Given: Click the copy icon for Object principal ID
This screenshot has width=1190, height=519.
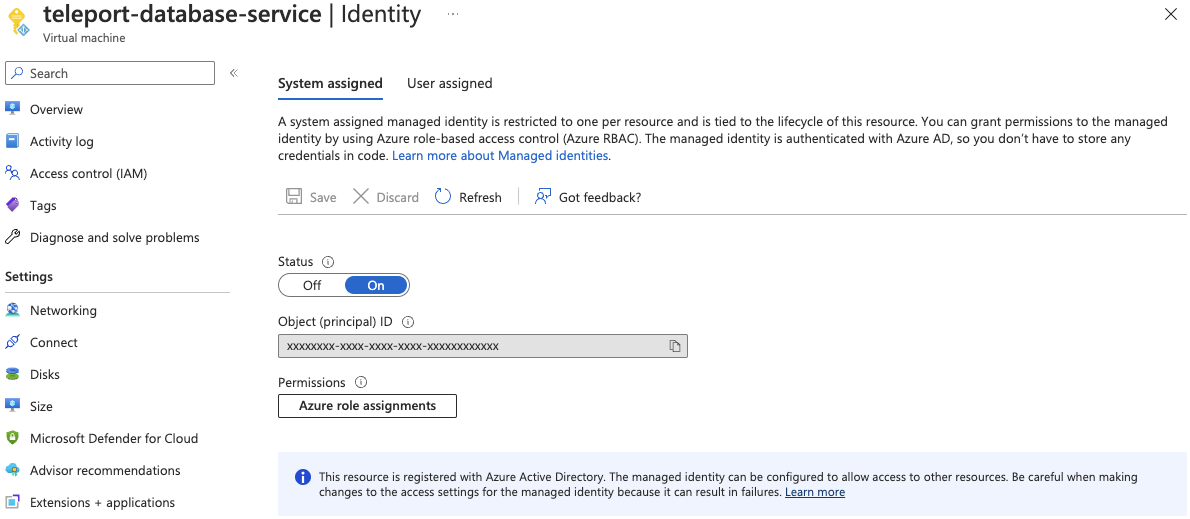Looking at the screenshot, I should pos(675,346).
